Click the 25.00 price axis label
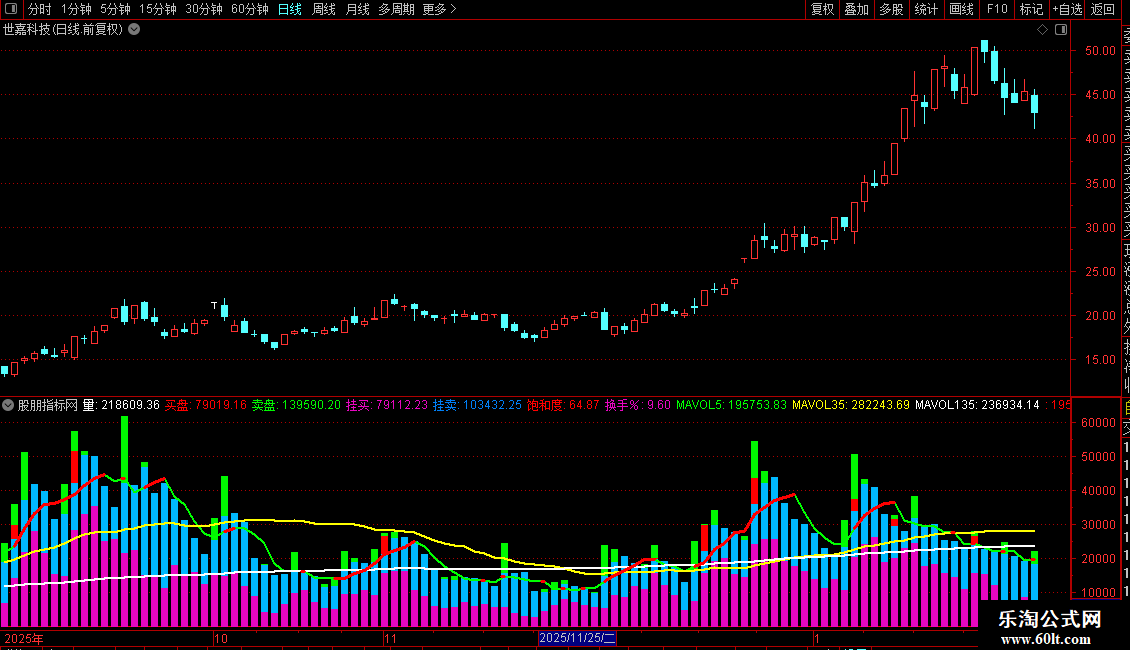 coord(1100,271)
